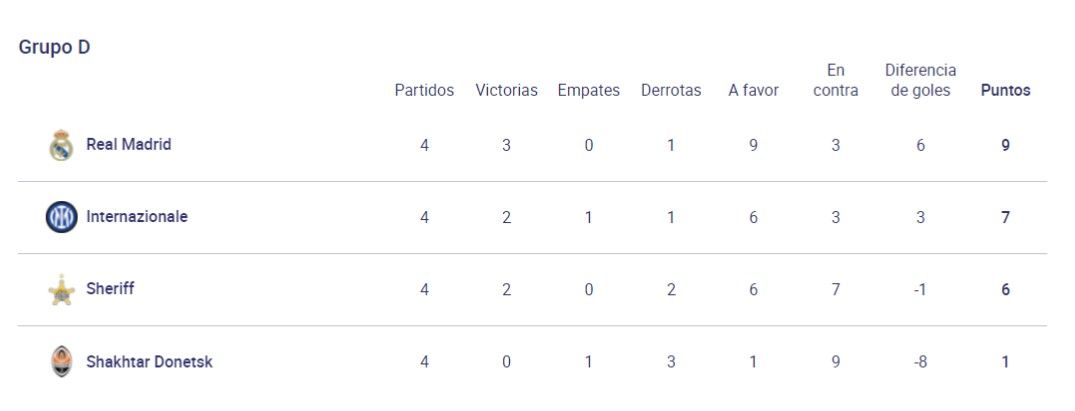Click the Empates column header
1075x411 pixels.
tap(588, 90)
